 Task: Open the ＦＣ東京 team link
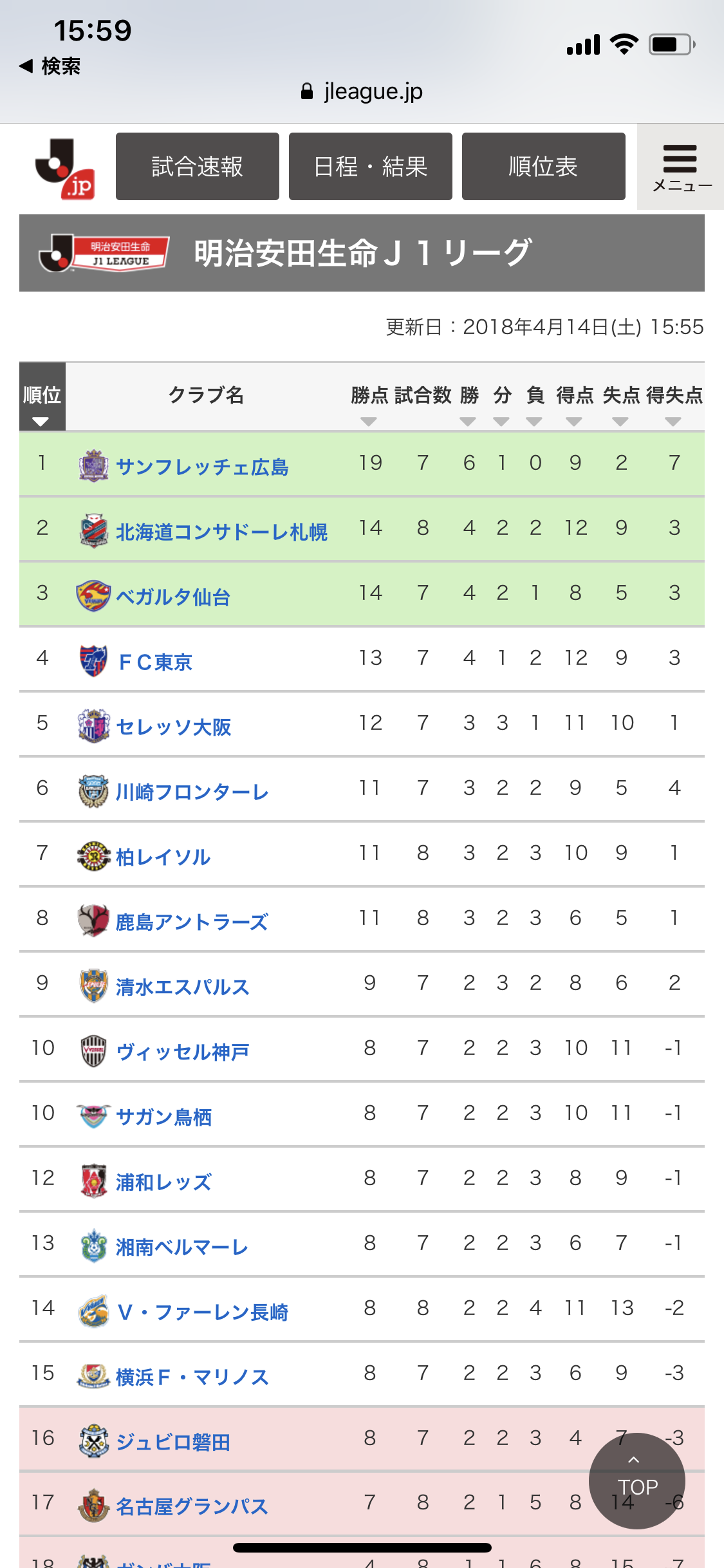point(155,662)
